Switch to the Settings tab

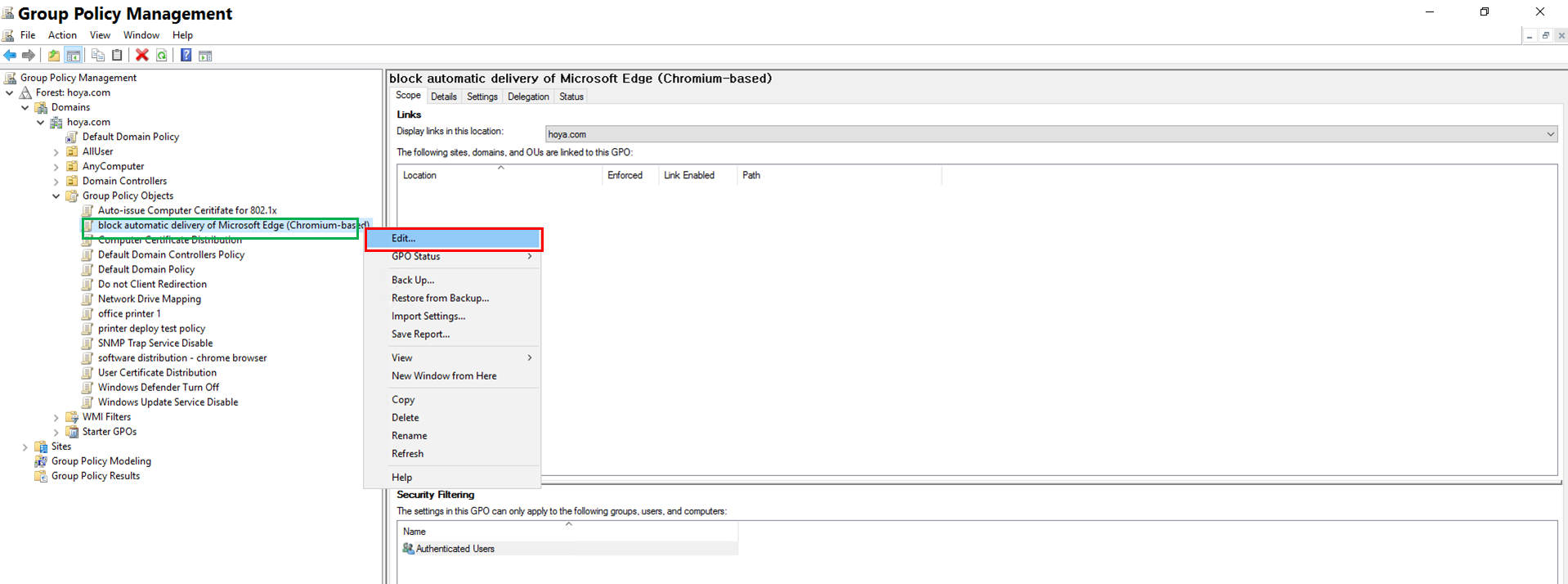tap(482, 97)
